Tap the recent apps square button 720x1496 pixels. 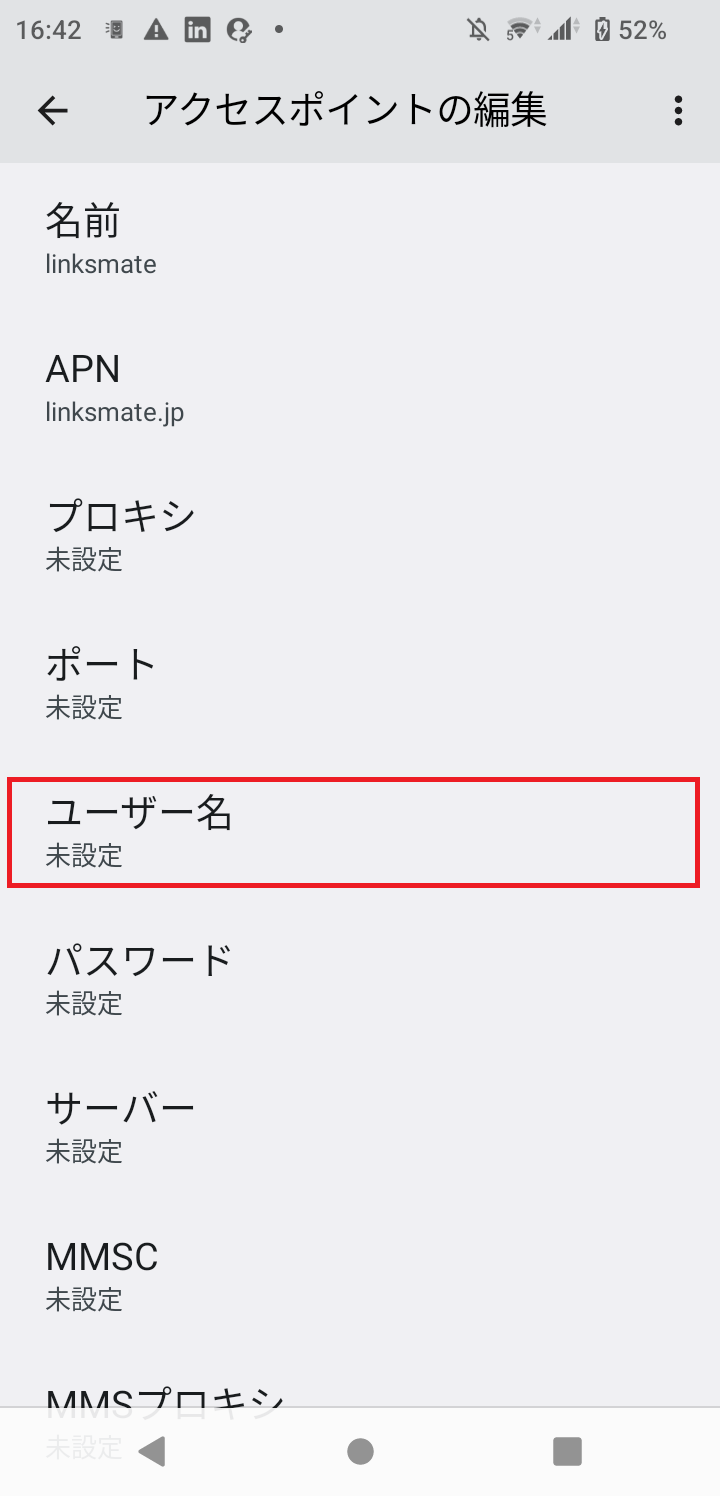click(x=567, y=1450)
